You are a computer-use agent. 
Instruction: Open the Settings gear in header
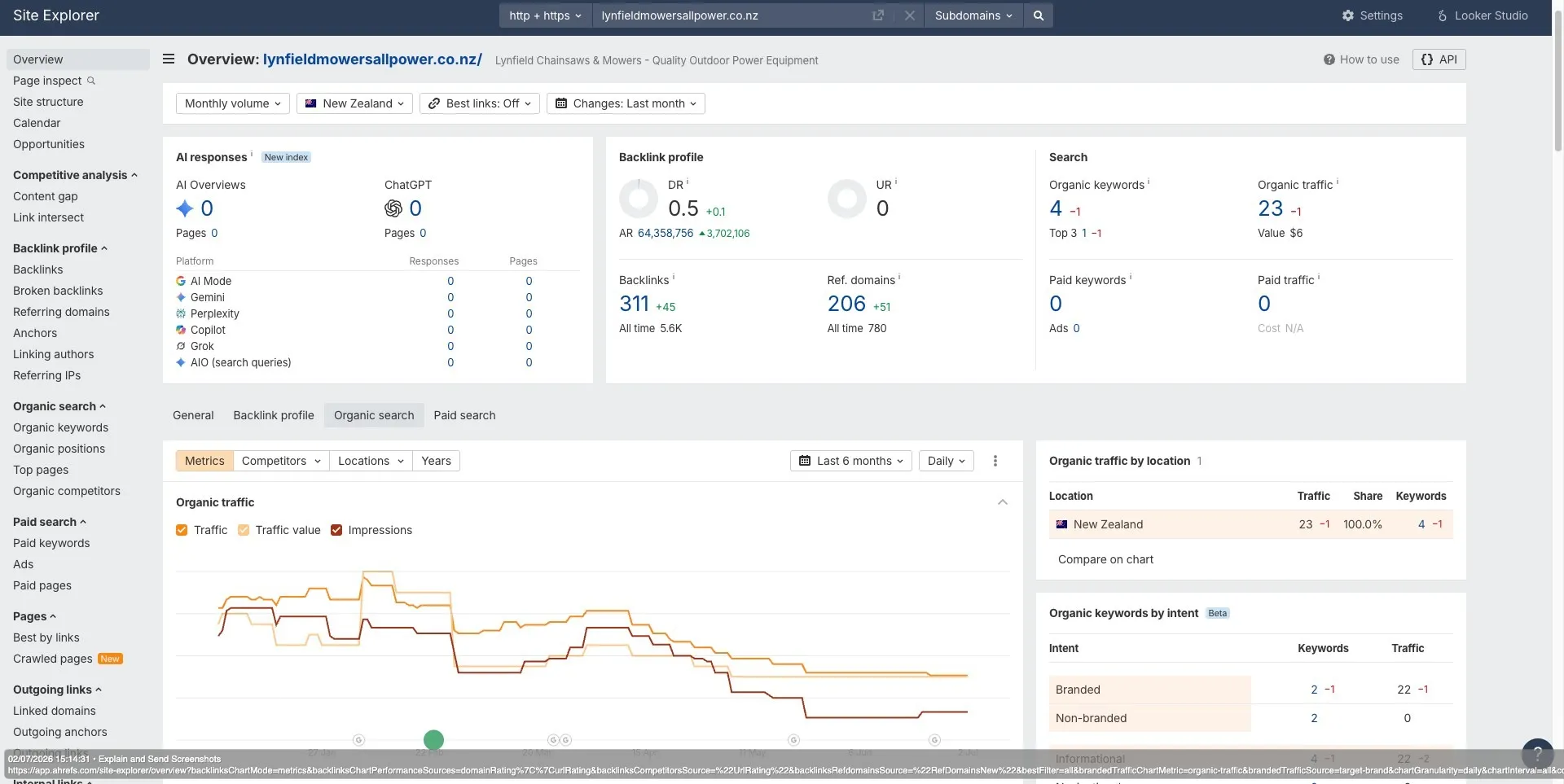1373,15
